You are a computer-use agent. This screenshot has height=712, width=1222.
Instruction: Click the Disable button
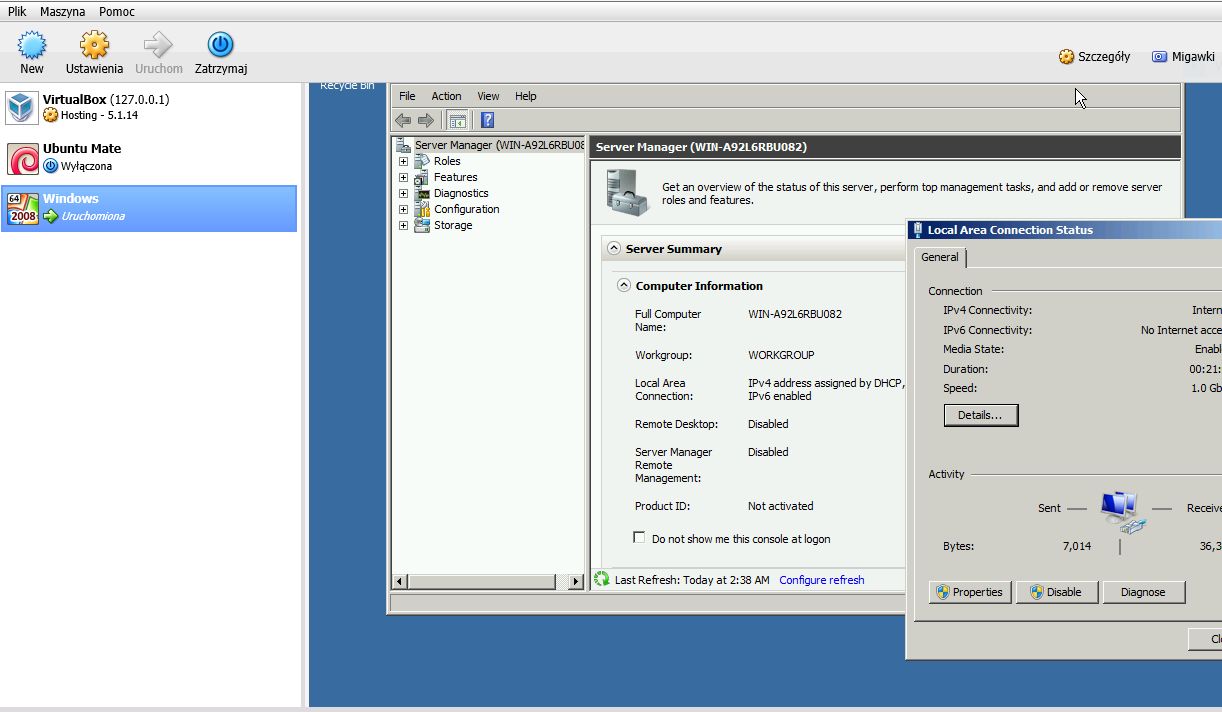point(1056,592)
